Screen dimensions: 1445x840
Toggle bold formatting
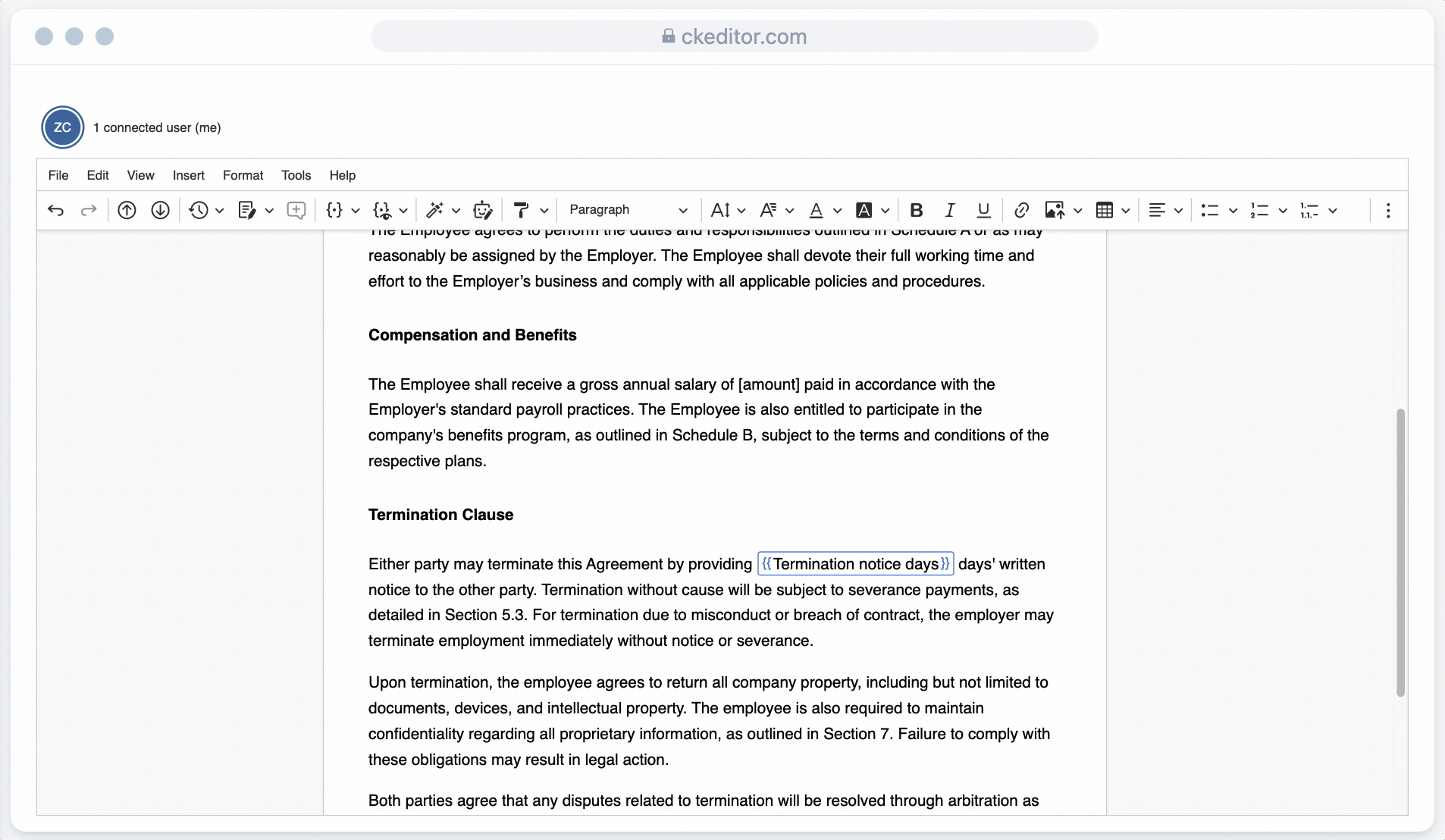916,210
